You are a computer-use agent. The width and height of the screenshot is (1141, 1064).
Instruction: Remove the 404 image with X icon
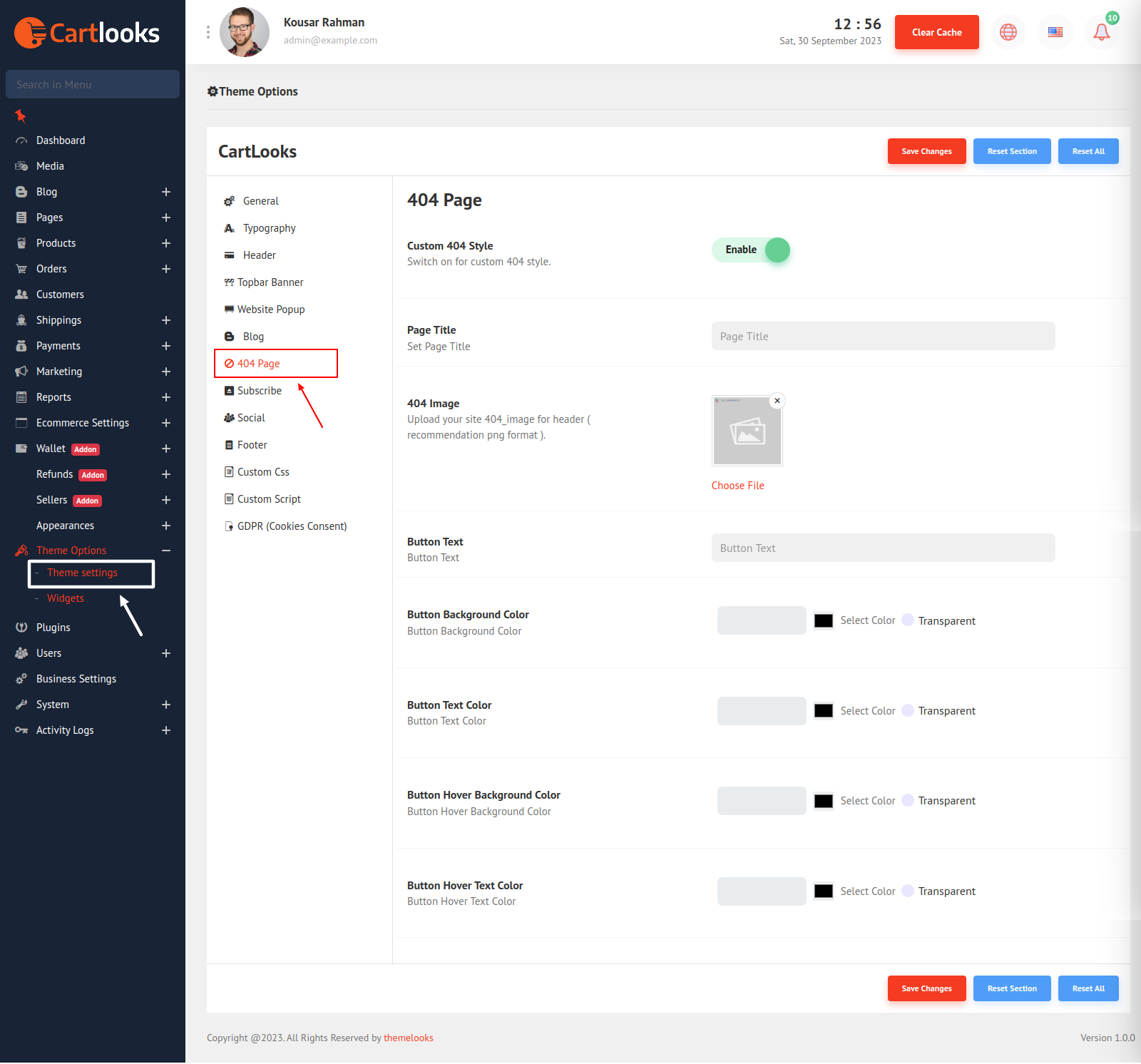coord(777,401)
